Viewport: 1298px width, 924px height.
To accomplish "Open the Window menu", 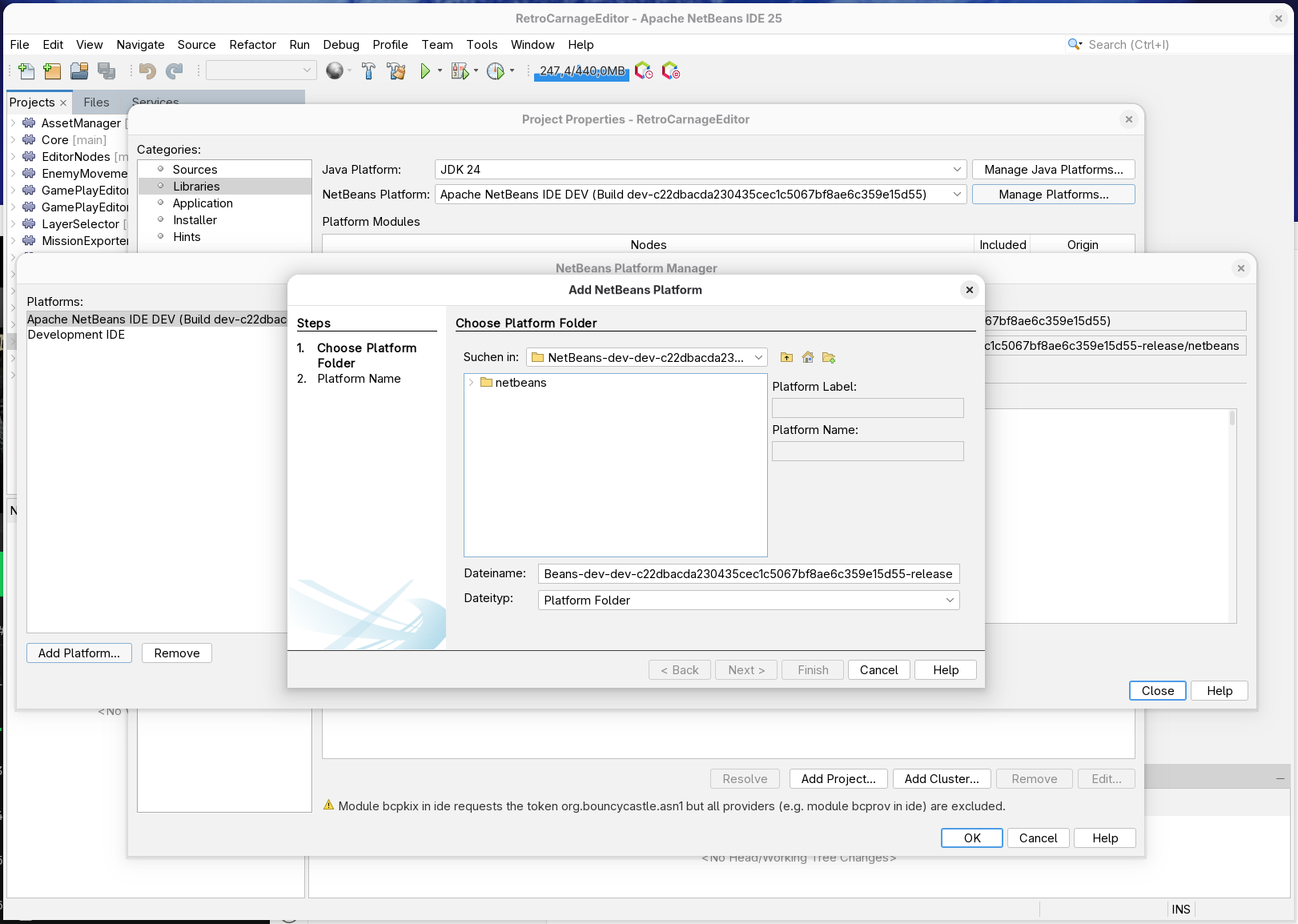I will pyautogui.click(x=532, y=45).
